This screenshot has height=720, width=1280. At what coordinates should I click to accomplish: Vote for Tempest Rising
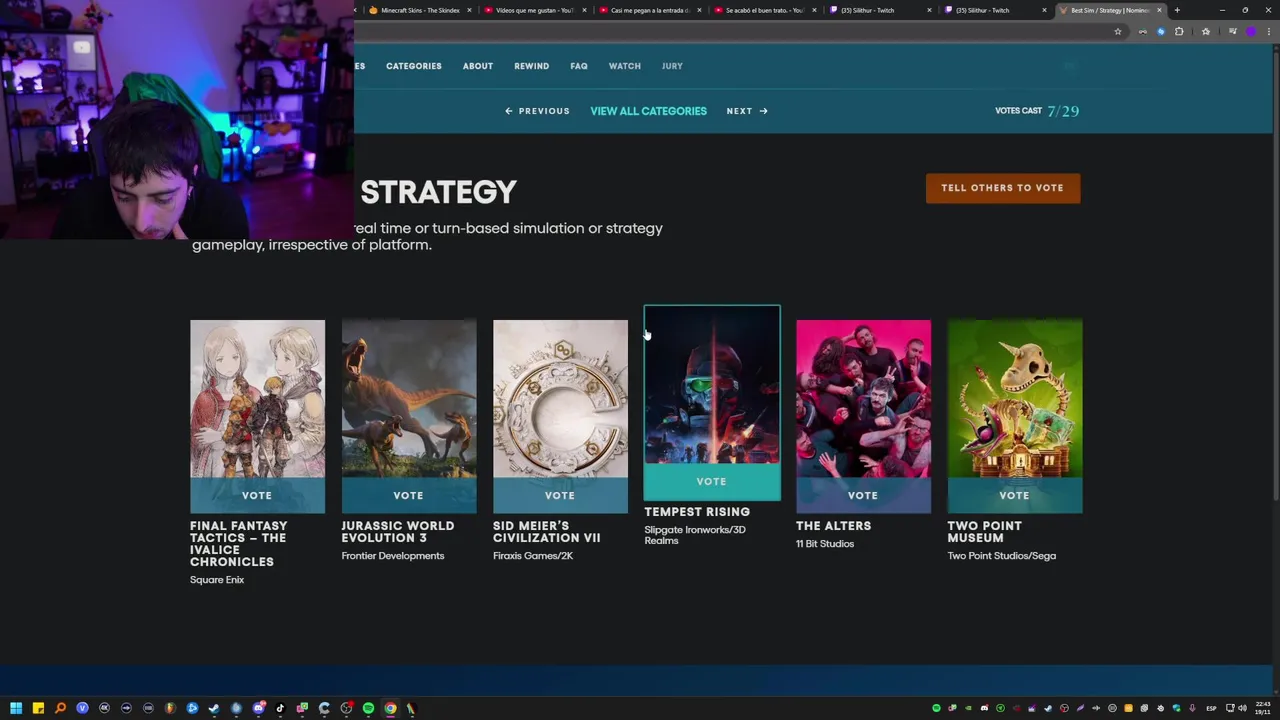pyautogui.click(x=711, y=481)
